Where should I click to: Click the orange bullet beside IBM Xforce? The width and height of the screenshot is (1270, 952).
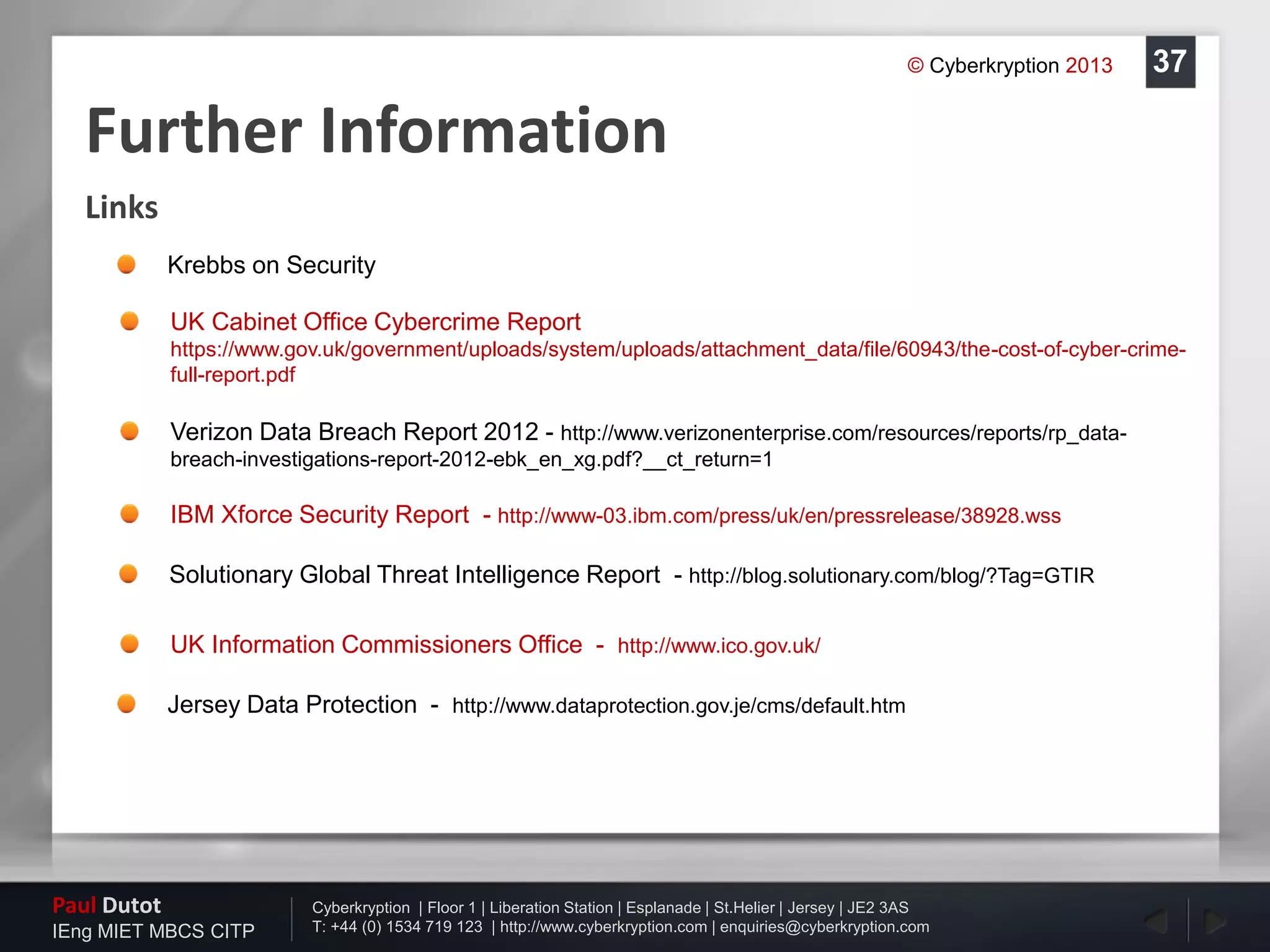tap(130, 514)
